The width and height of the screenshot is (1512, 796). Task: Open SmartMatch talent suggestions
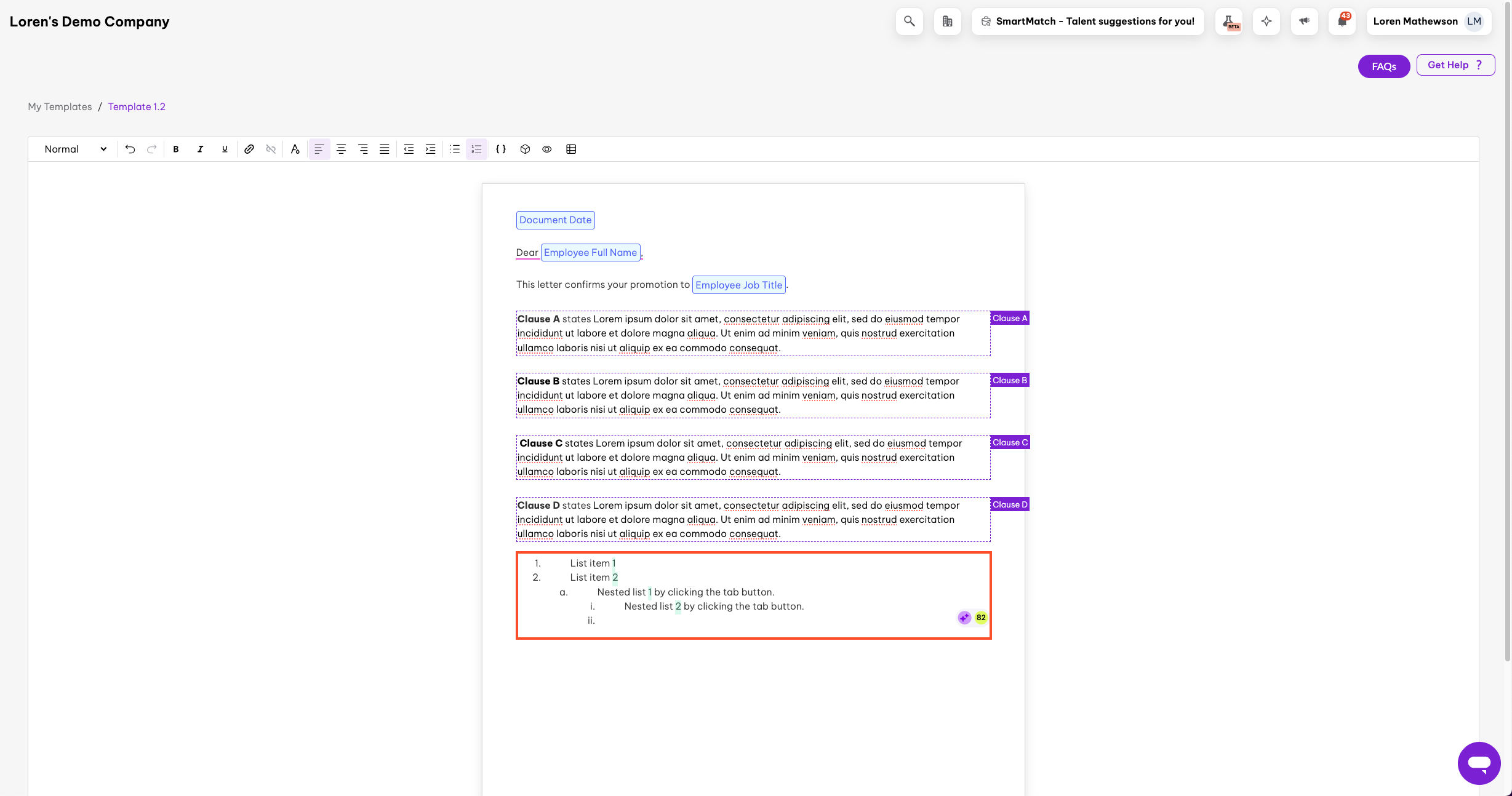pos(1087,22)
